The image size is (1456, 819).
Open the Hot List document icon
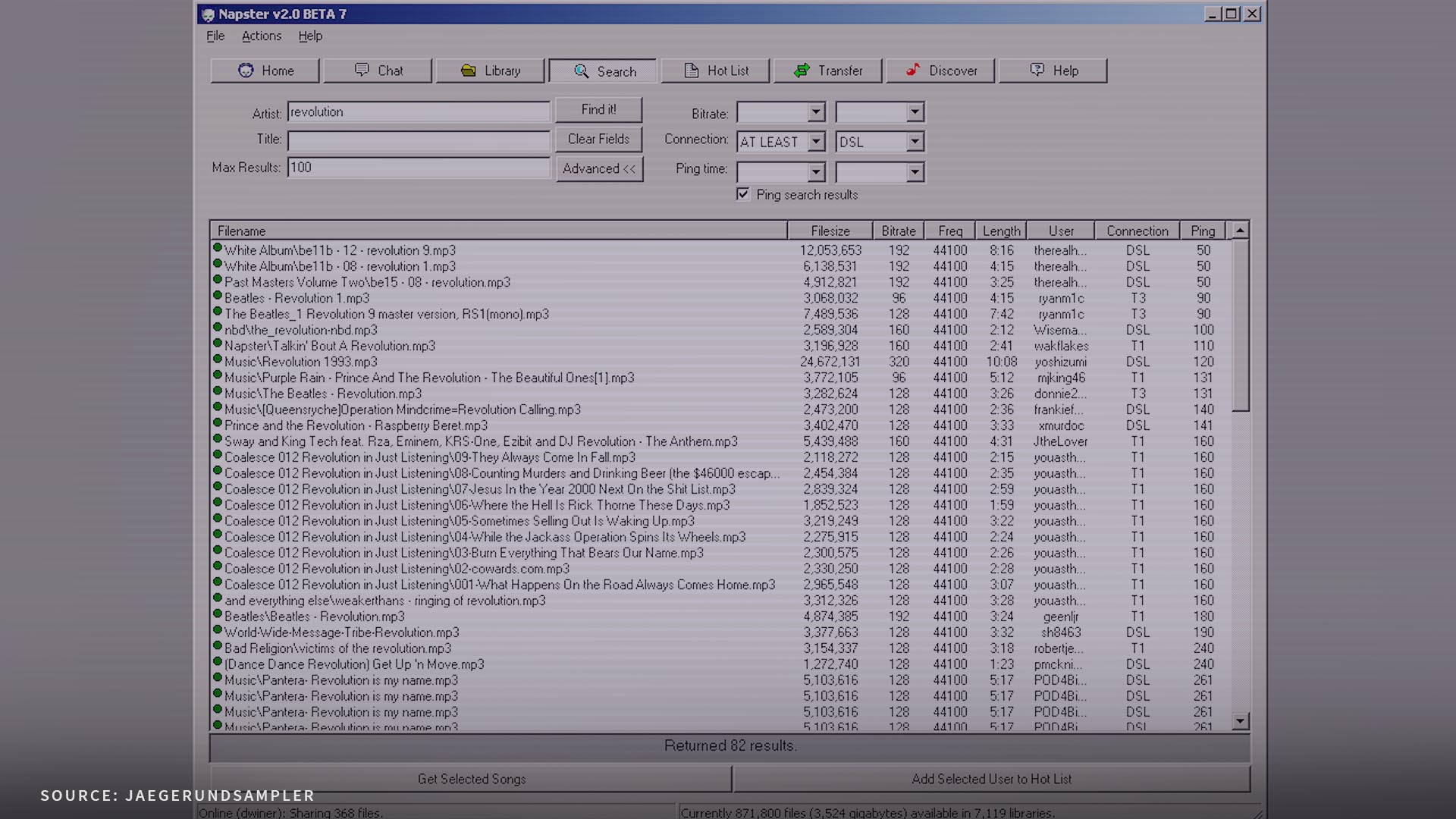[x=692, y=71]
